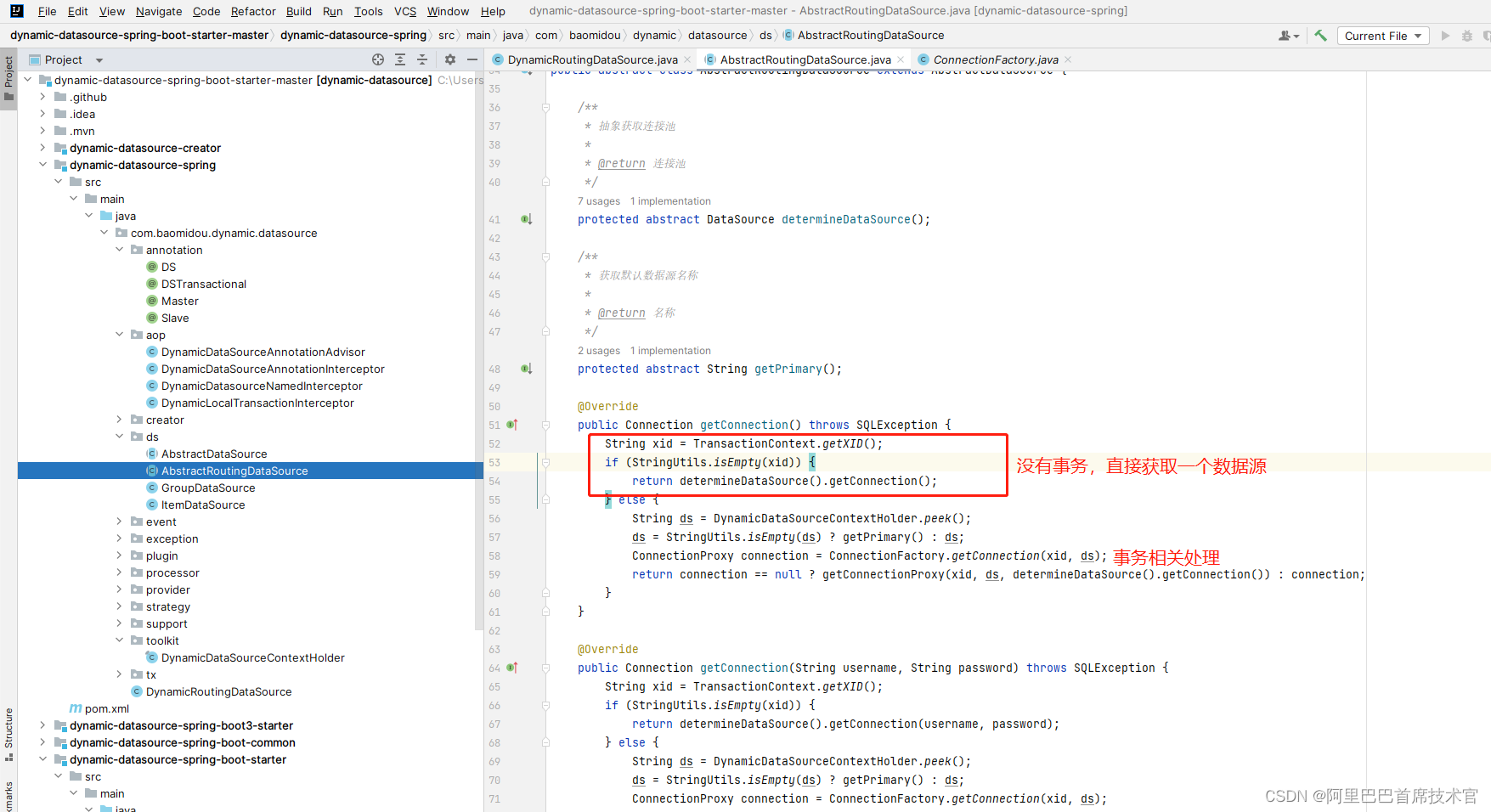Click the Debug bug icon
The image size is (1491, 812).
click(x=1466, y=36)
